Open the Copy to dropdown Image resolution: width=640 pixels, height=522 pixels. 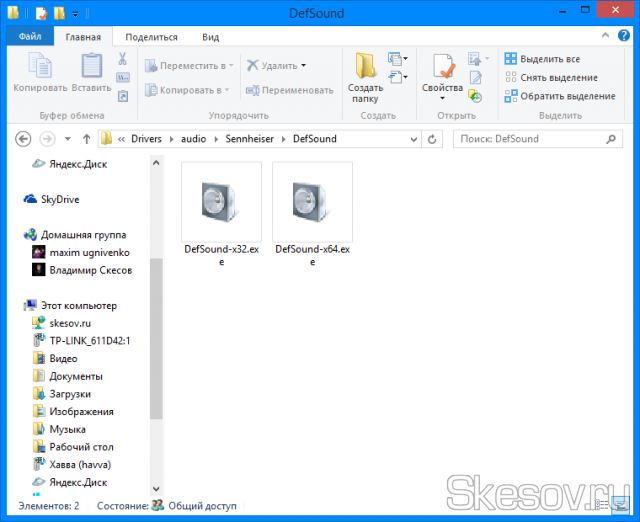[189, 90]
